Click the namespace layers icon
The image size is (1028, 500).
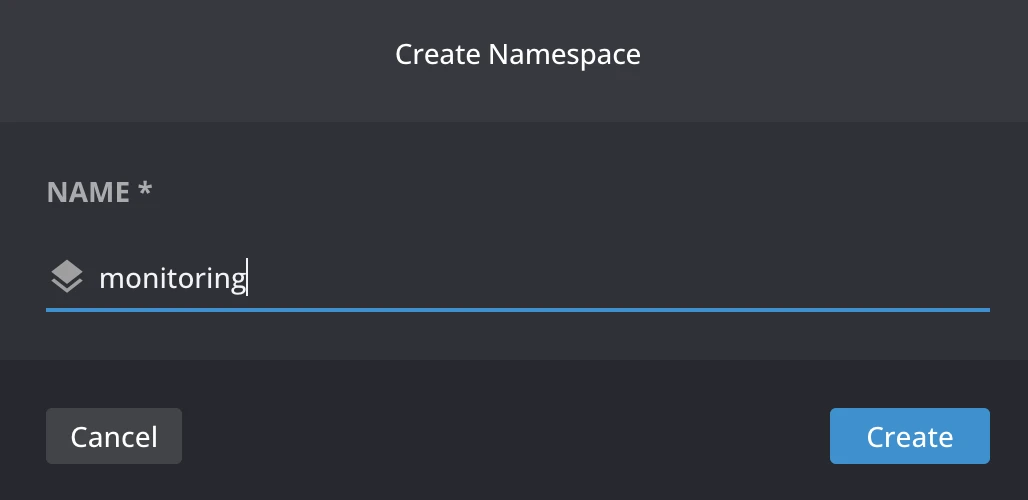pyautogui.click(x=66, y=276)
